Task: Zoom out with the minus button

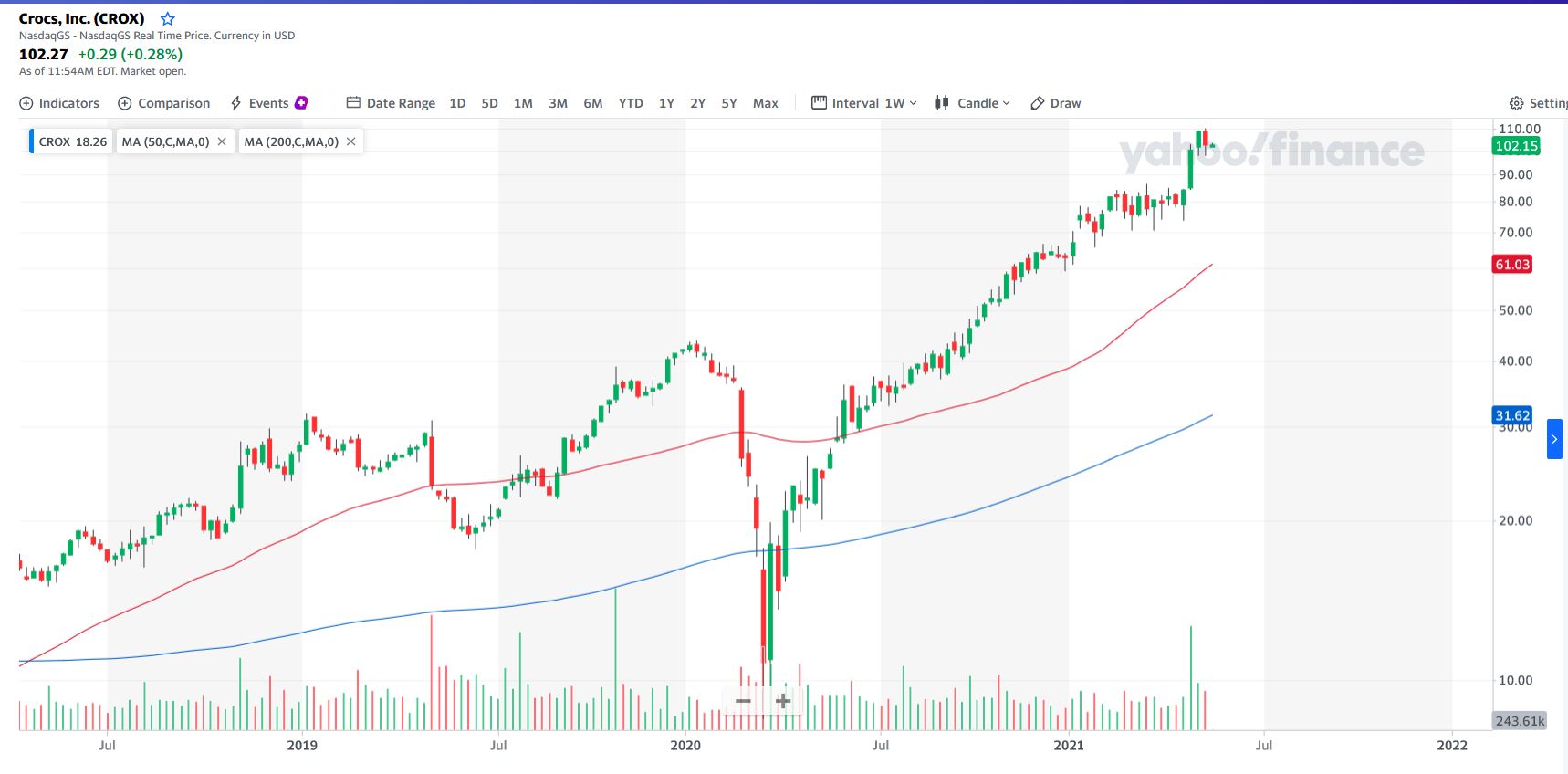Action: [743, 701]
